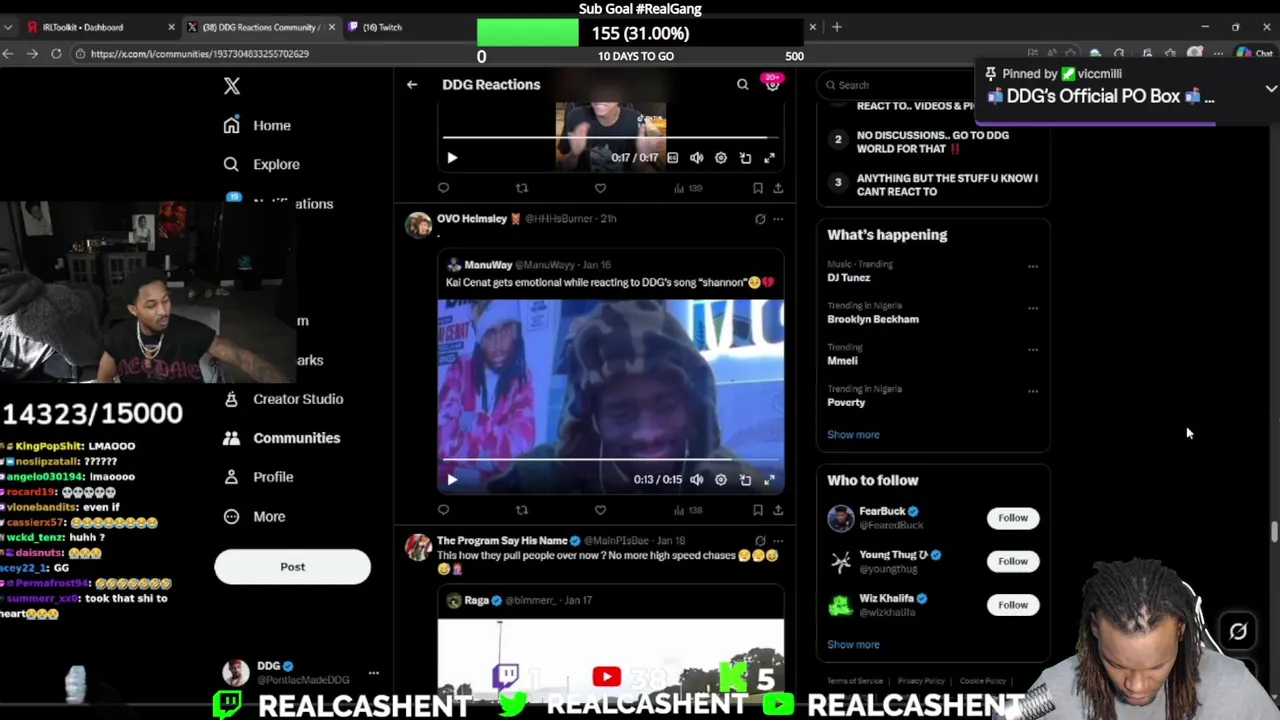1280x720 pixels.
Task: Open more options on OVO Helmsley post
Action: tap(778, 219)
